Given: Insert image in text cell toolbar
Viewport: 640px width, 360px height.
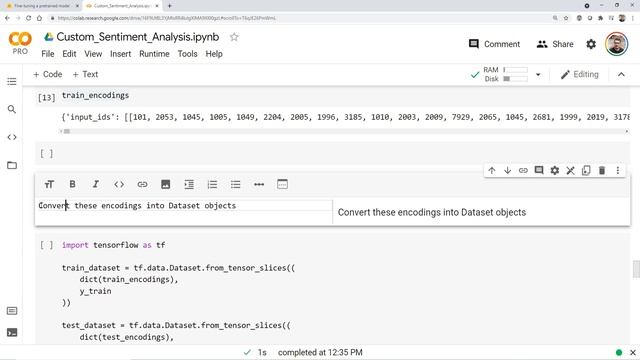Looking at the screenshot, I should (x=165, y=184).
